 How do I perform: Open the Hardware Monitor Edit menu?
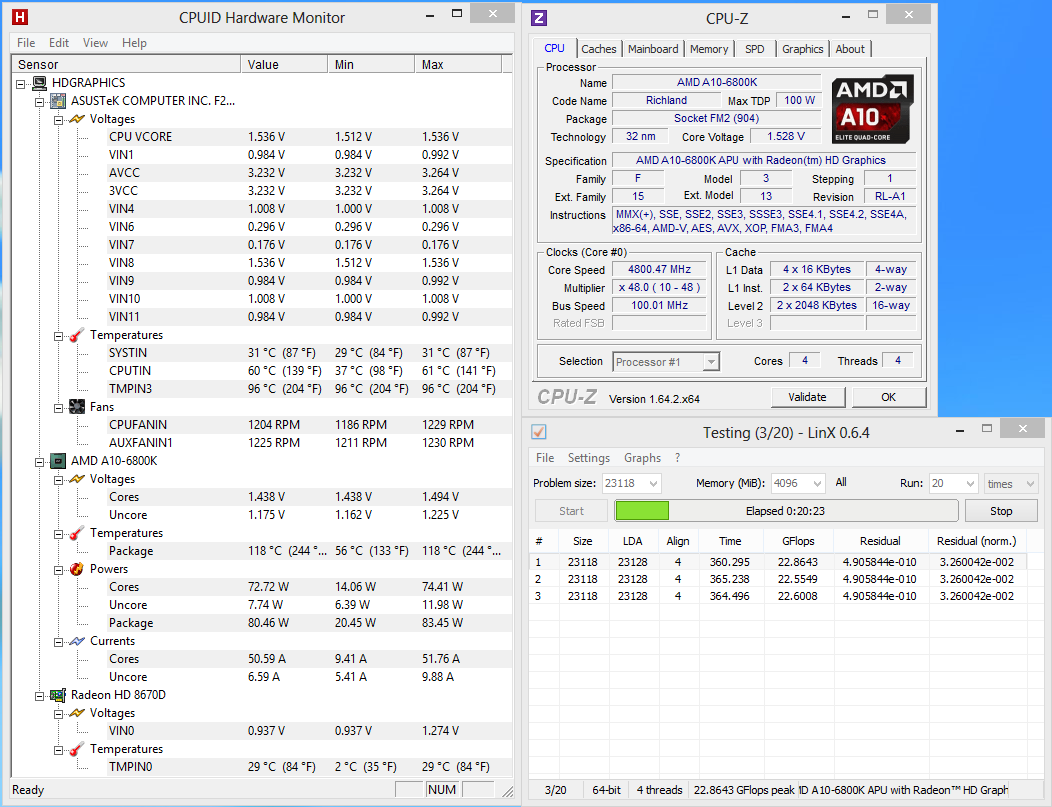pyautogui.click(x=59, y=43)
